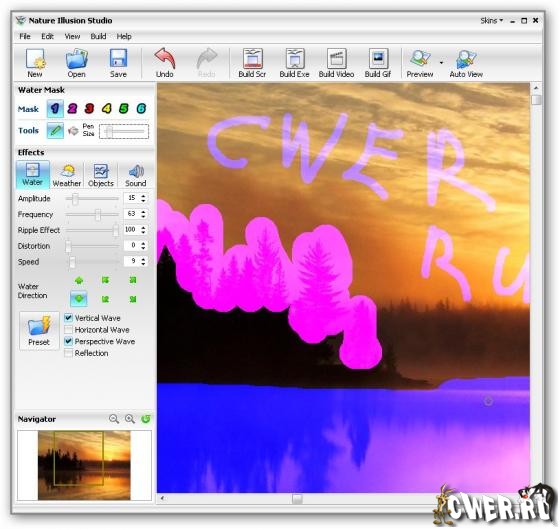
Task: Click the Ripple Effect slider track
Action: pyautogui.click(x=92, y=230)
